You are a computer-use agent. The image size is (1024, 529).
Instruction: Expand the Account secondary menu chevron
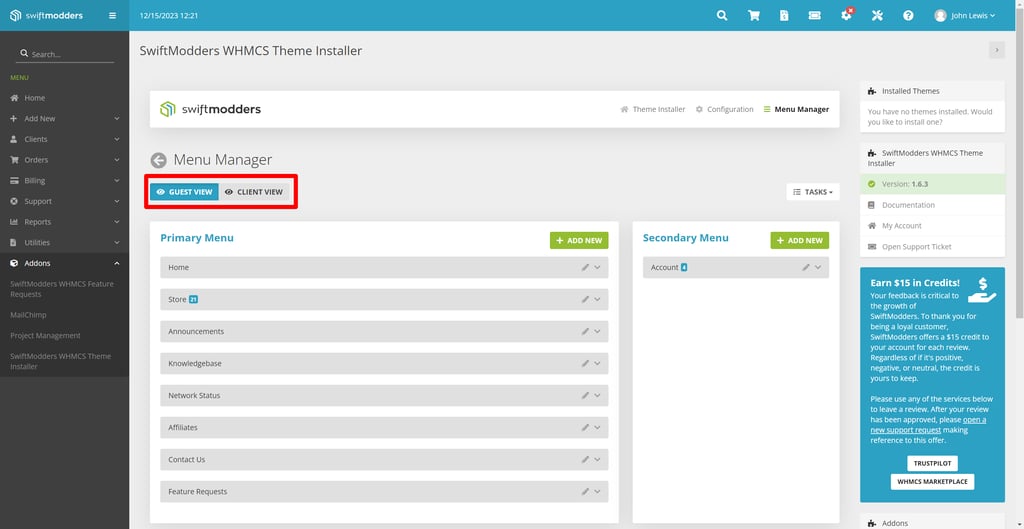coord(818,267)
